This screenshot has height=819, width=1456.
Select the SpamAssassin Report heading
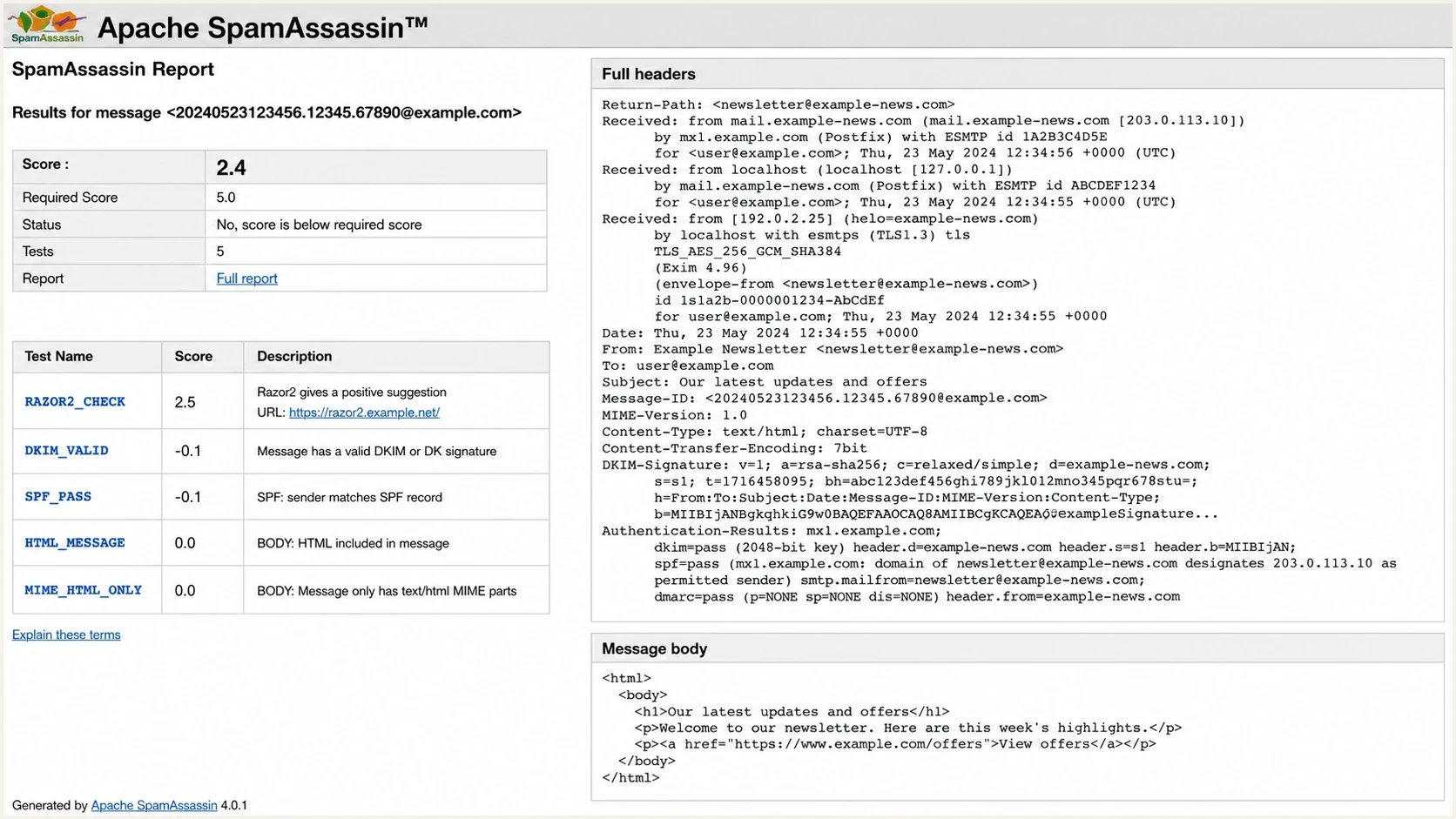tap(113, 70)
